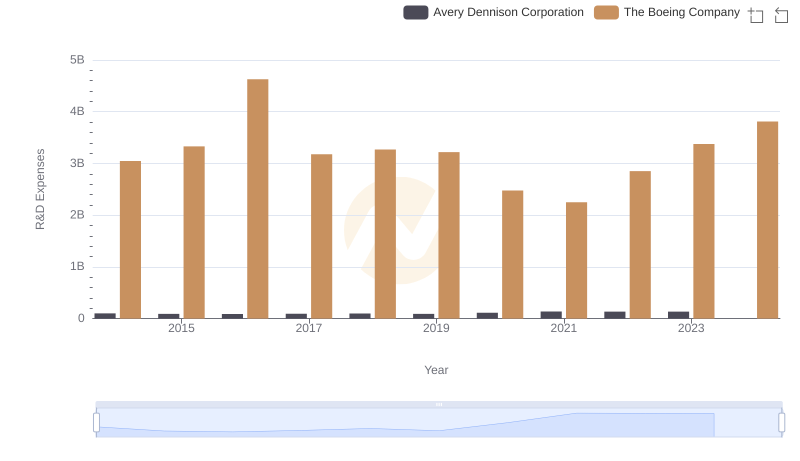
Task: Click the 1B y-axis label
Action: [77, 266]
